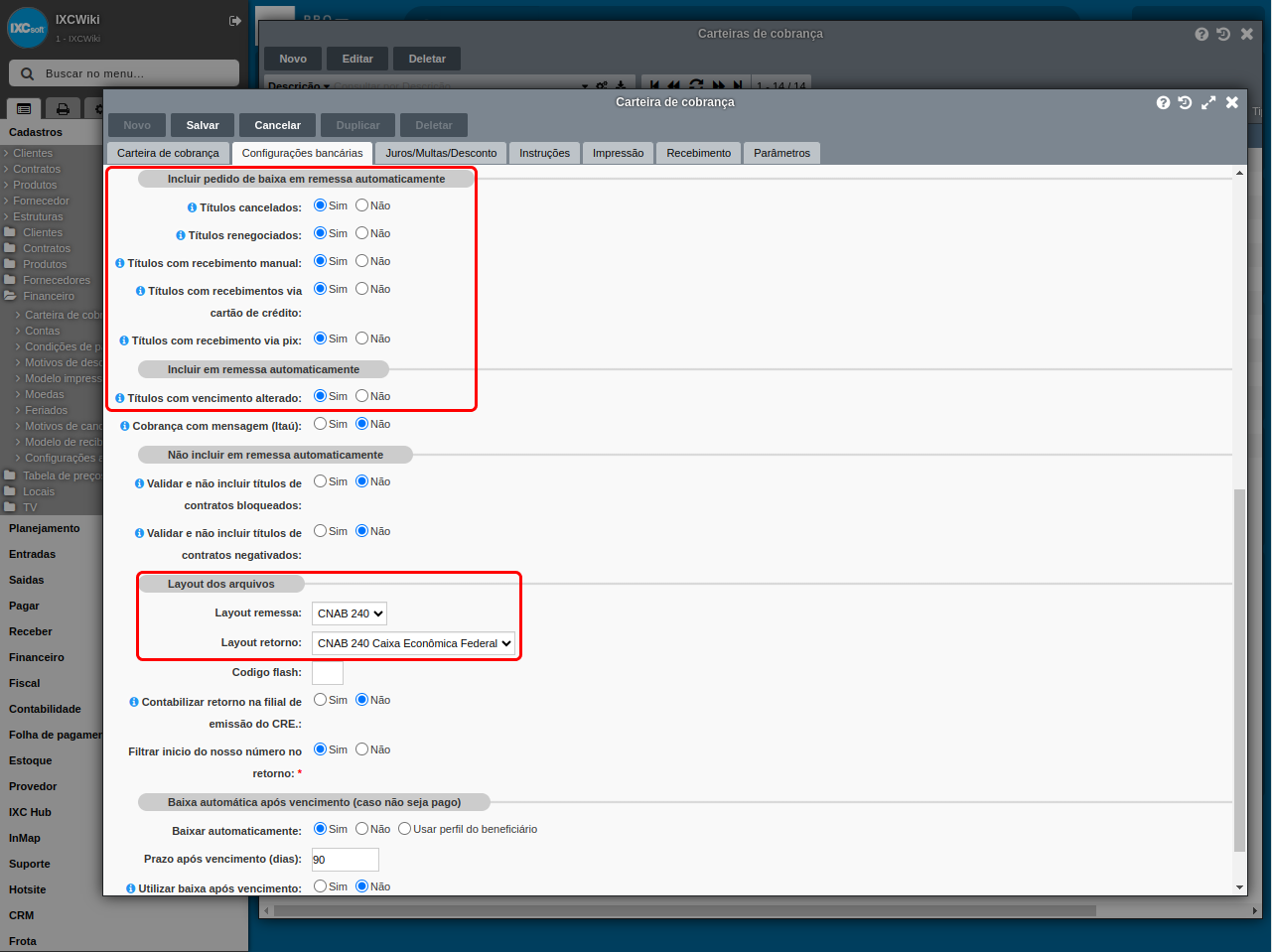Select Não for Títulos com recebimento via pix

(x=361, y=339)
